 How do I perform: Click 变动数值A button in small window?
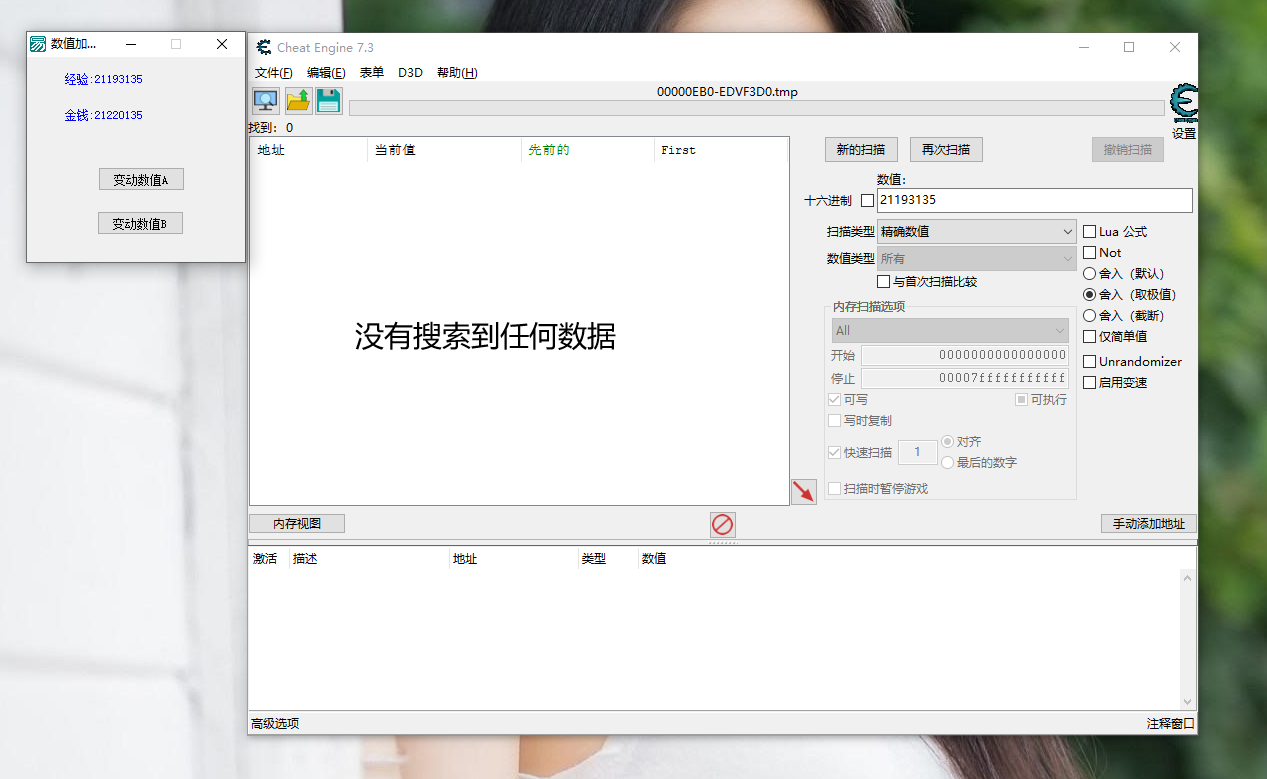141,180
